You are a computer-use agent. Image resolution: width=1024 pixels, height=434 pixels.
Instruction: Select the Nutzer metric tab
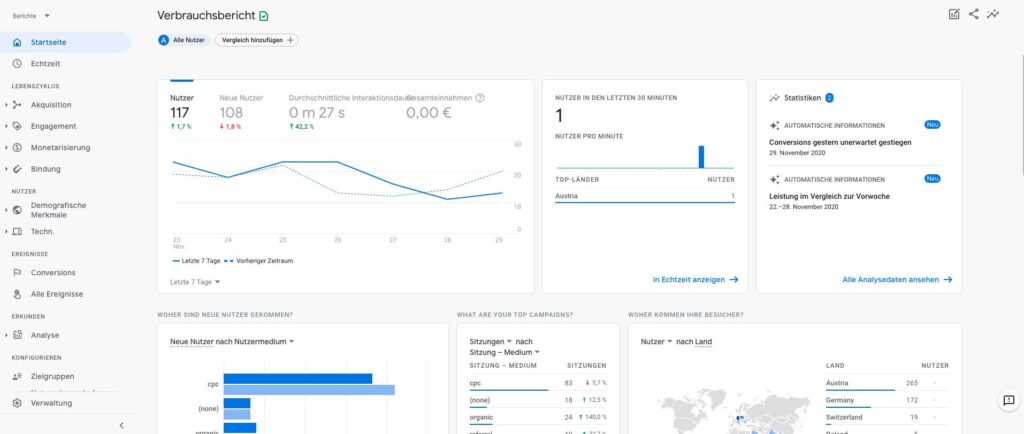pyautogui.click(x=182, y=111)
